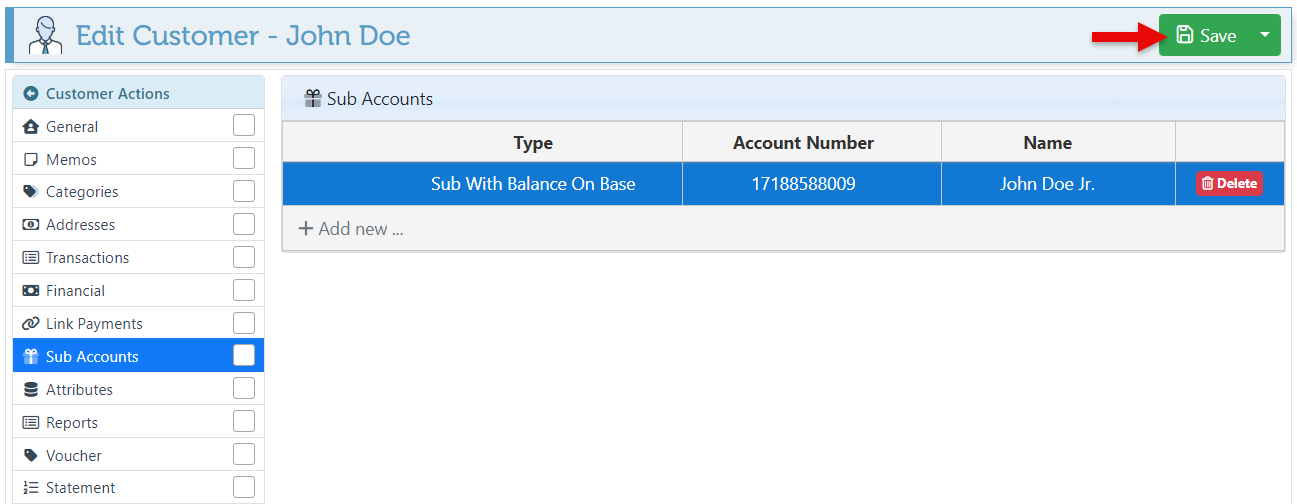Click the Memos note icon
Viewport: 1297px width, 504px height.
(30, 160)
